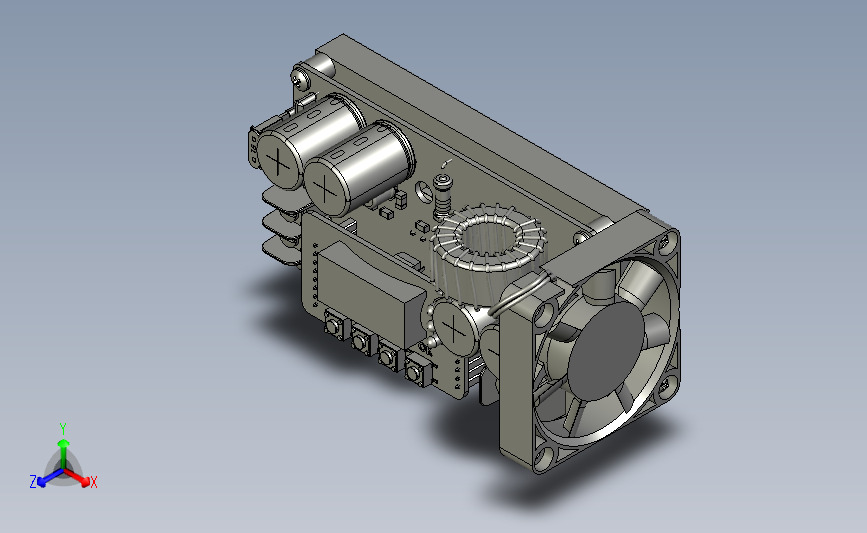Select the rightmost tactile push button
The image size is (867, 533).
click(416, 372)
